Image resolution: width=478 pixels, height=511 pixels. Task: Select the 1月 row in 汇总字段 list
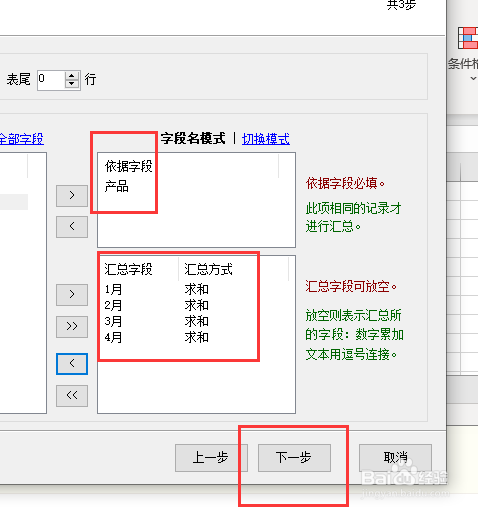pos(113,289)
